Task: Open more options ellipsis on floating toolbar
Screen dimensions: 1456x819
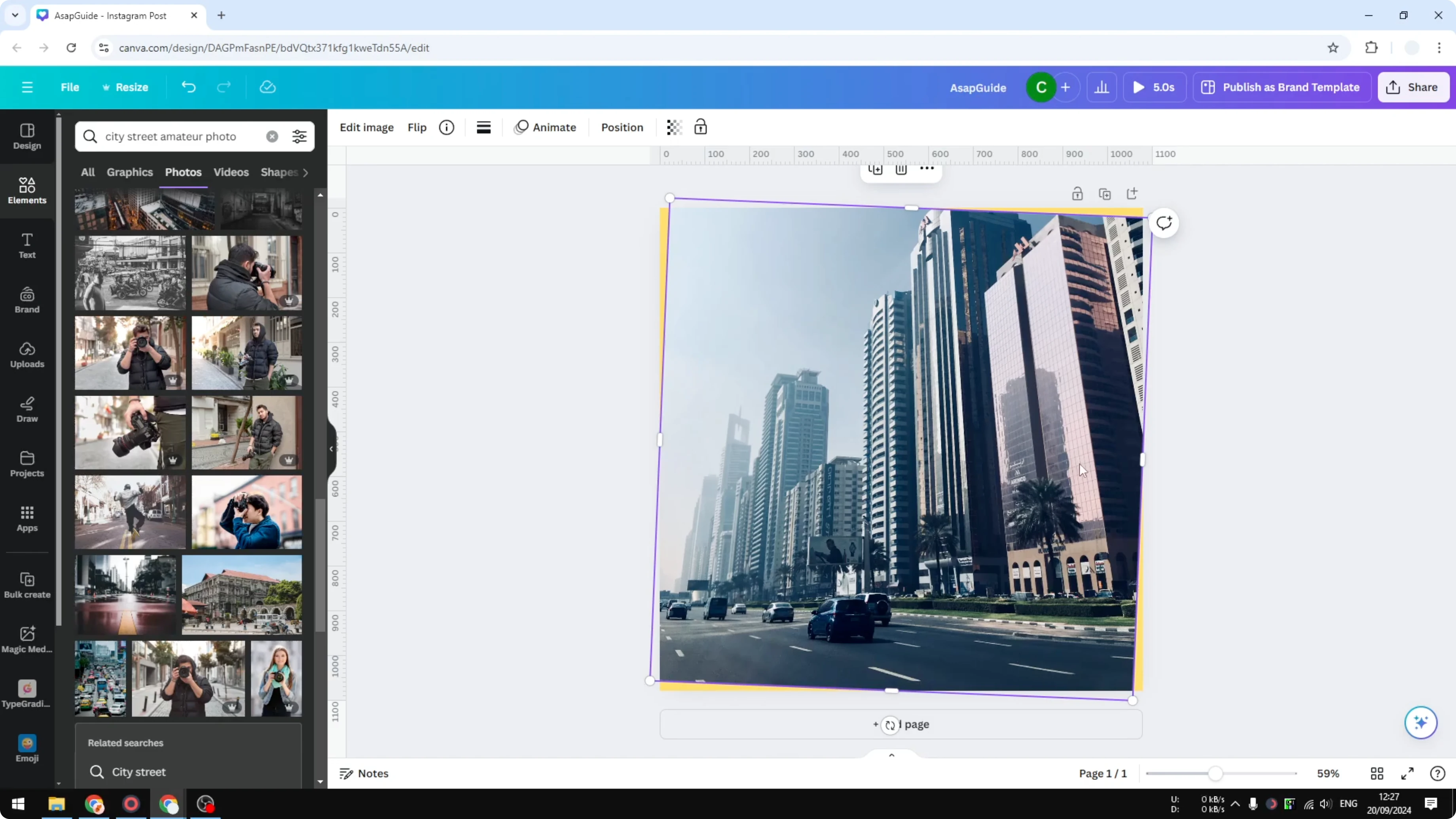Action: click(927, 169)
